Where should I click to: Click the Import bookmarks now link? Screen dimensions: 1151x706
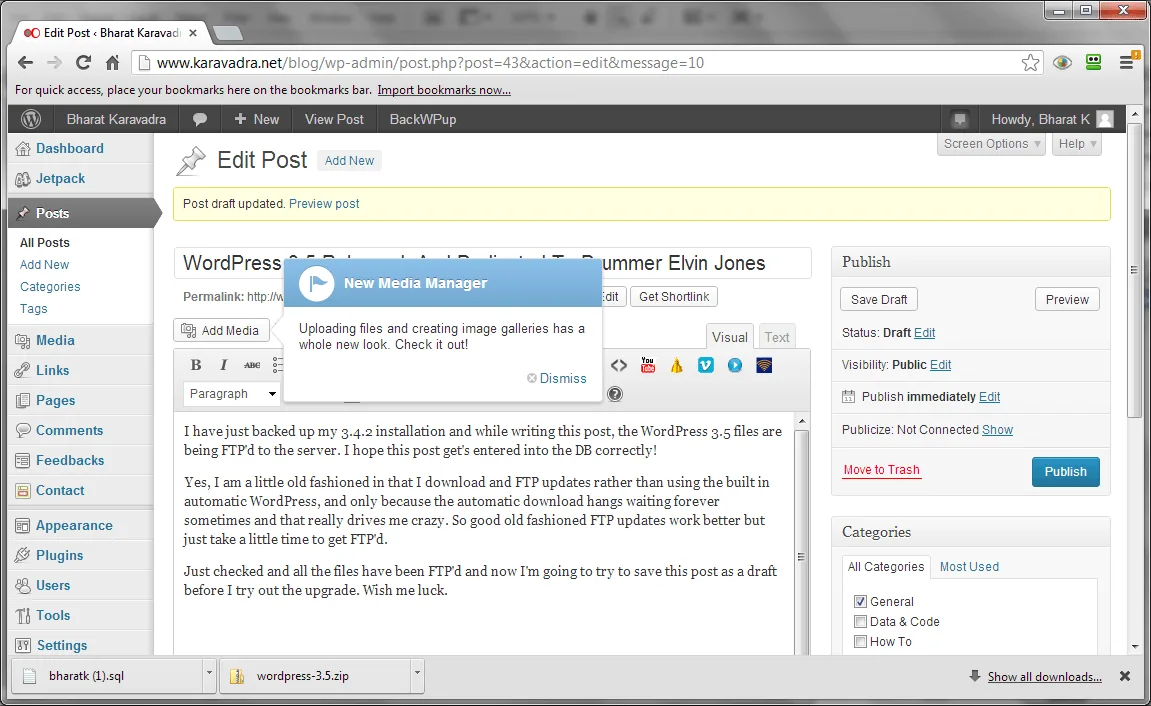pos(444,90)
